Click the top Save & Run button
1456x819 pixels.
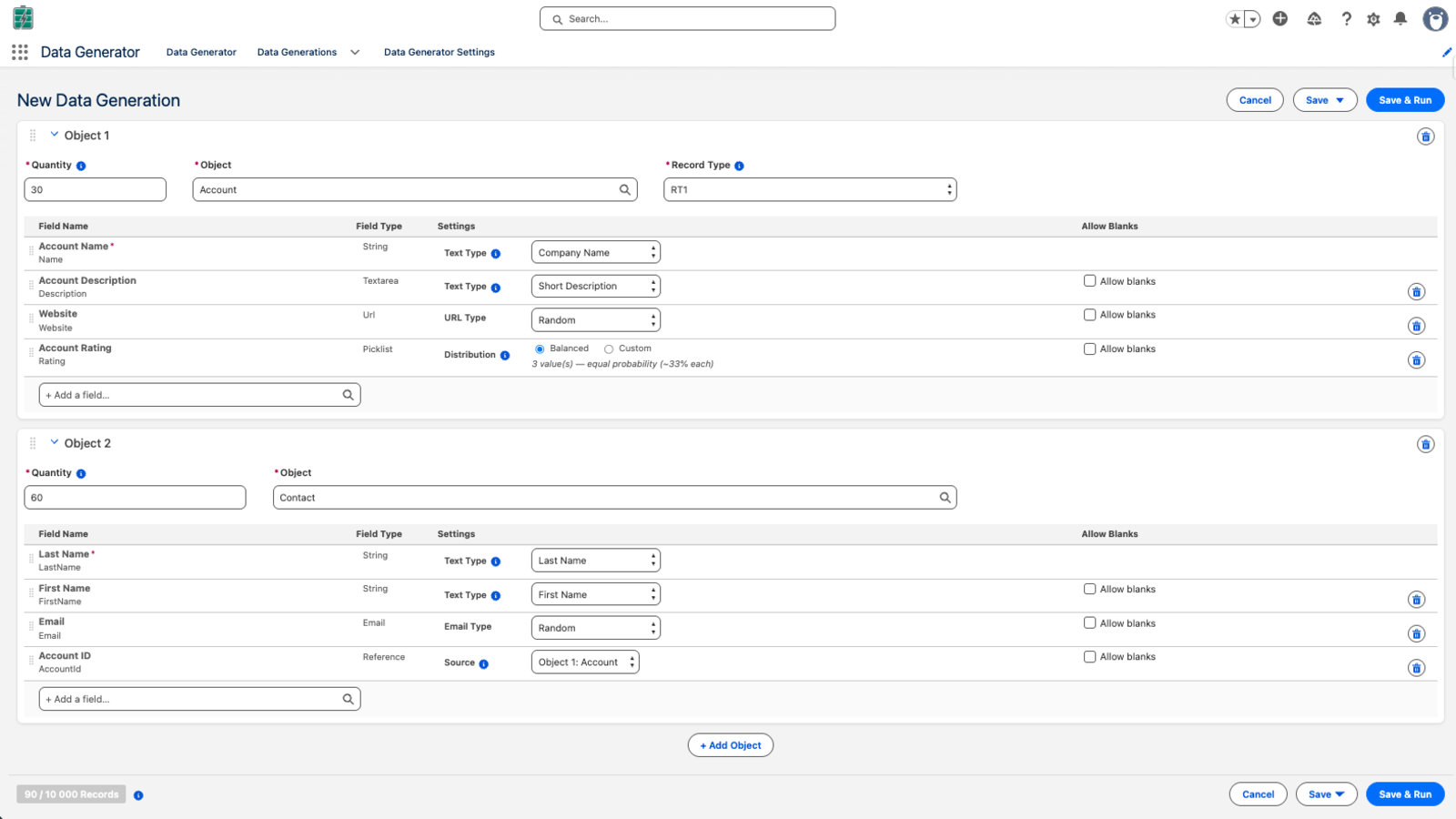(1405, 100)
